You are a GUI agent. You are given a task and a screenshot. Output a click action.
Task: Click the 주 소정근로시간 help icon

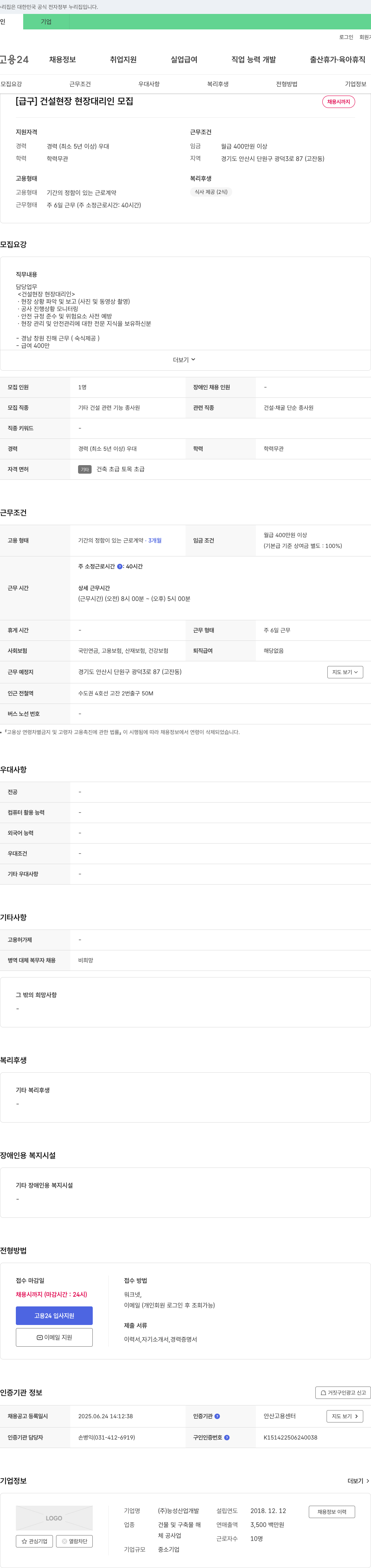(120, 567)
